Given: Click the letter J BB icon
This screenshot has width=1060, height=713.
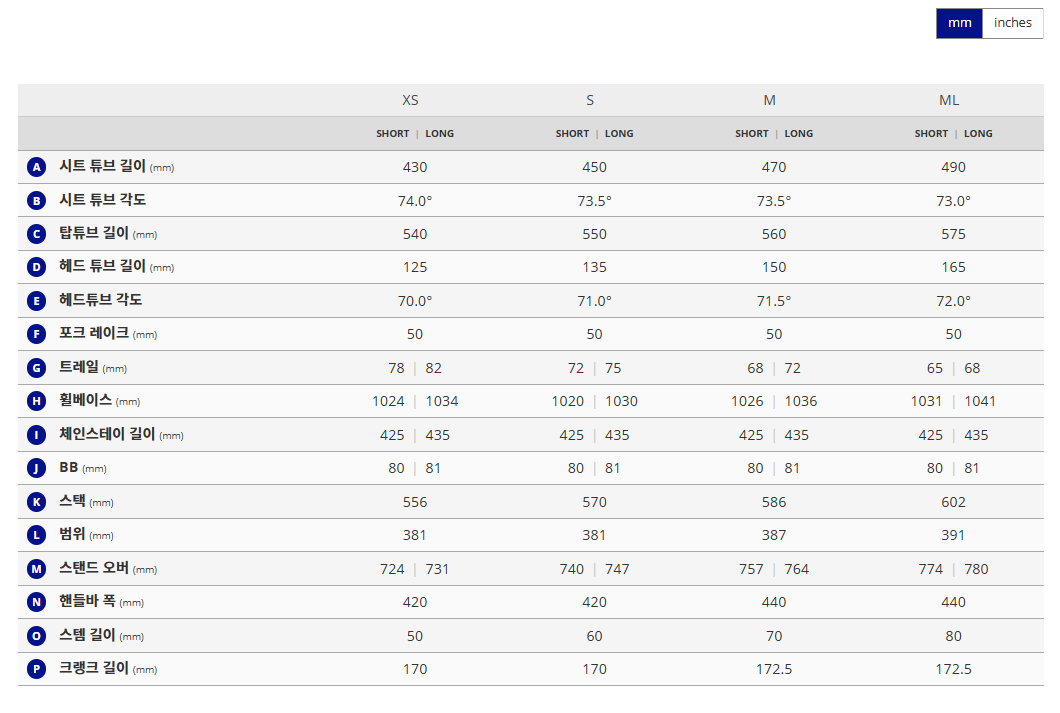Looking at the screenshot, I should pyautogui.click(x=37, y=468).
